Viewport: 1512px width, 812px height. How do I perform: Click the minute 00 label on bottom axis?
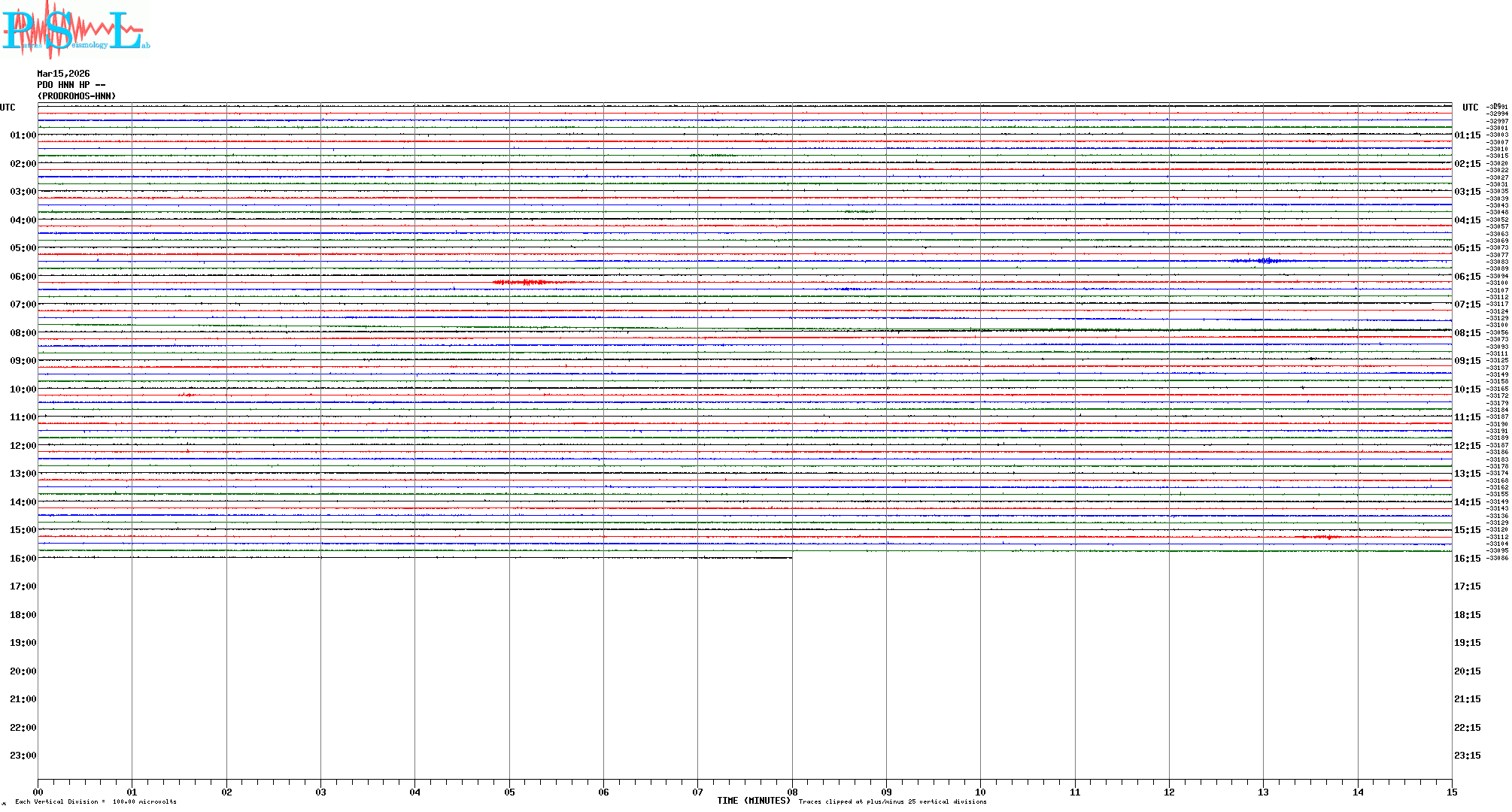click(x=38, y=792)
